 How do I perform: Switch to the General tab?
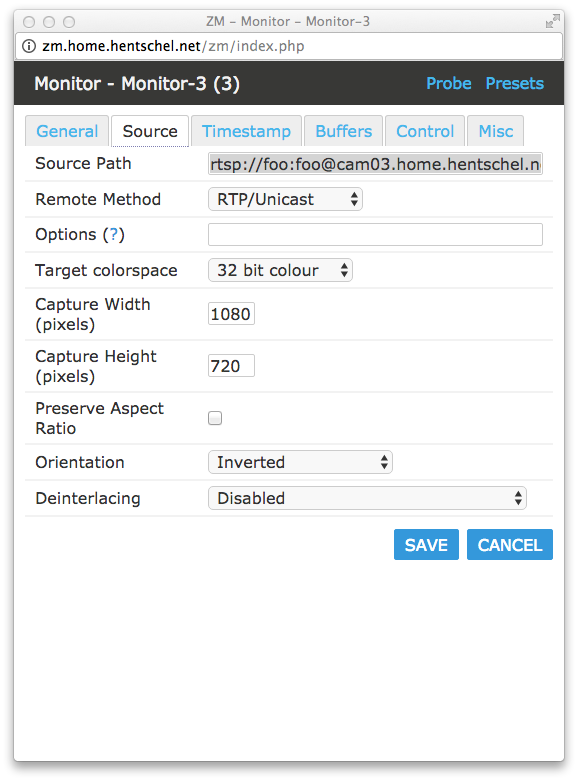[x=67, y=131]
